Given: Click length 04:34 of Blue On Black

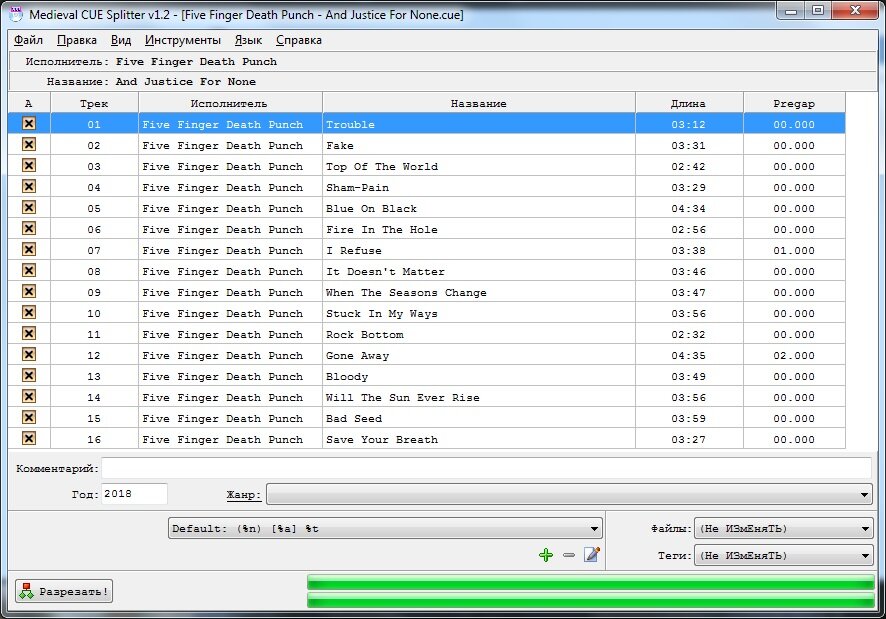Looking at the screenshot, I should [688, 209].
